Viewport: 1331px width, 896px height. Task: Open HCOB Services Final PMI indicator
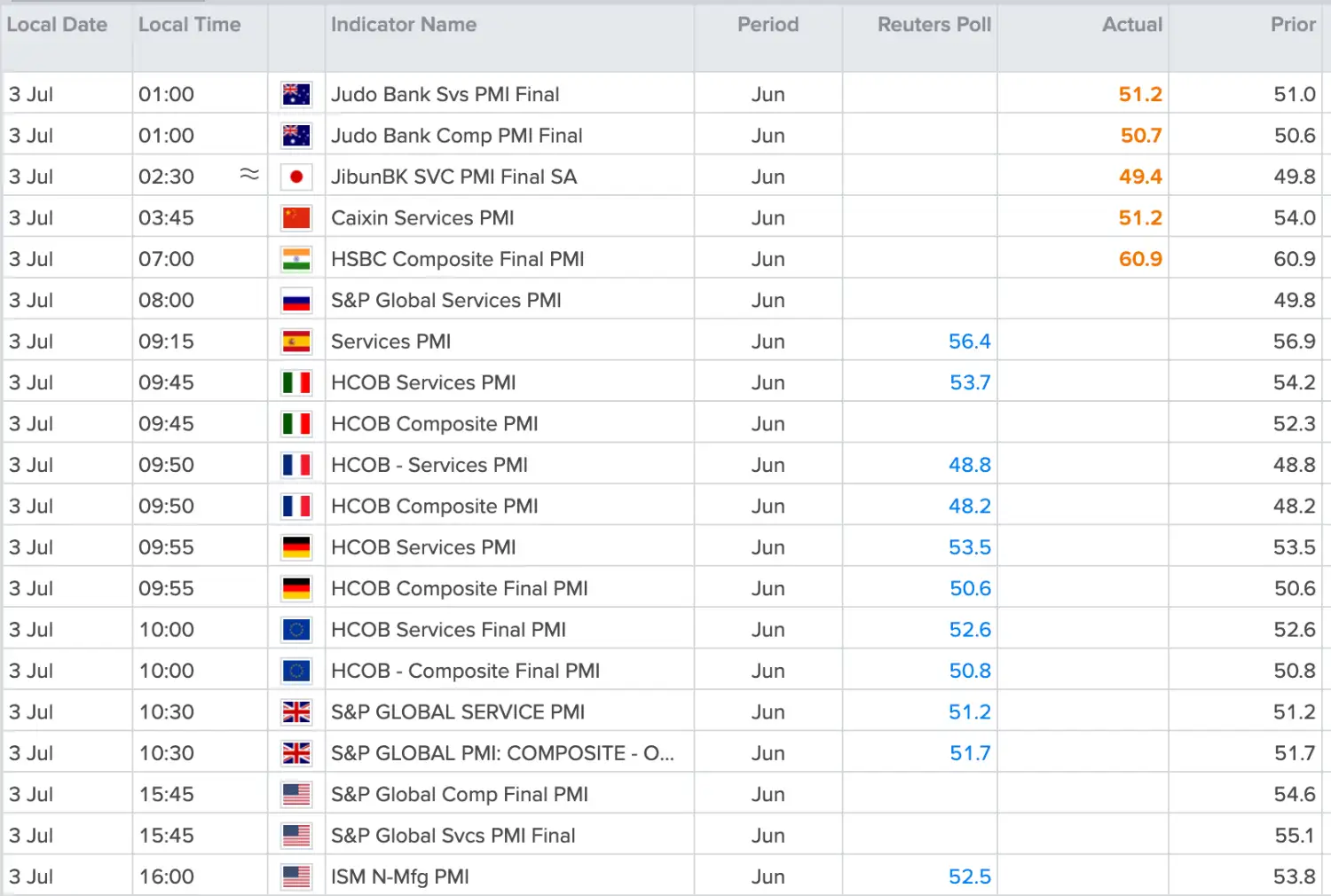pyautogui.click(x=449, y=631)
